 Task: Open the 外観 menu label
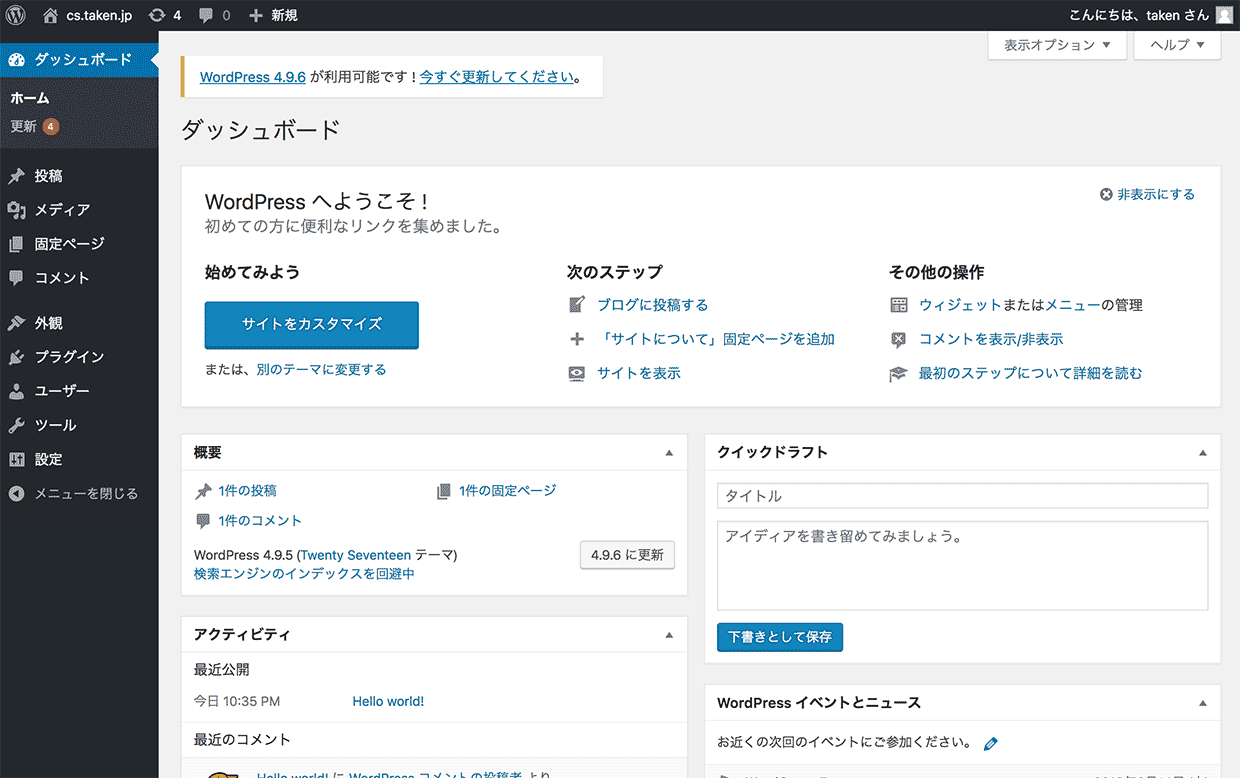48,323
